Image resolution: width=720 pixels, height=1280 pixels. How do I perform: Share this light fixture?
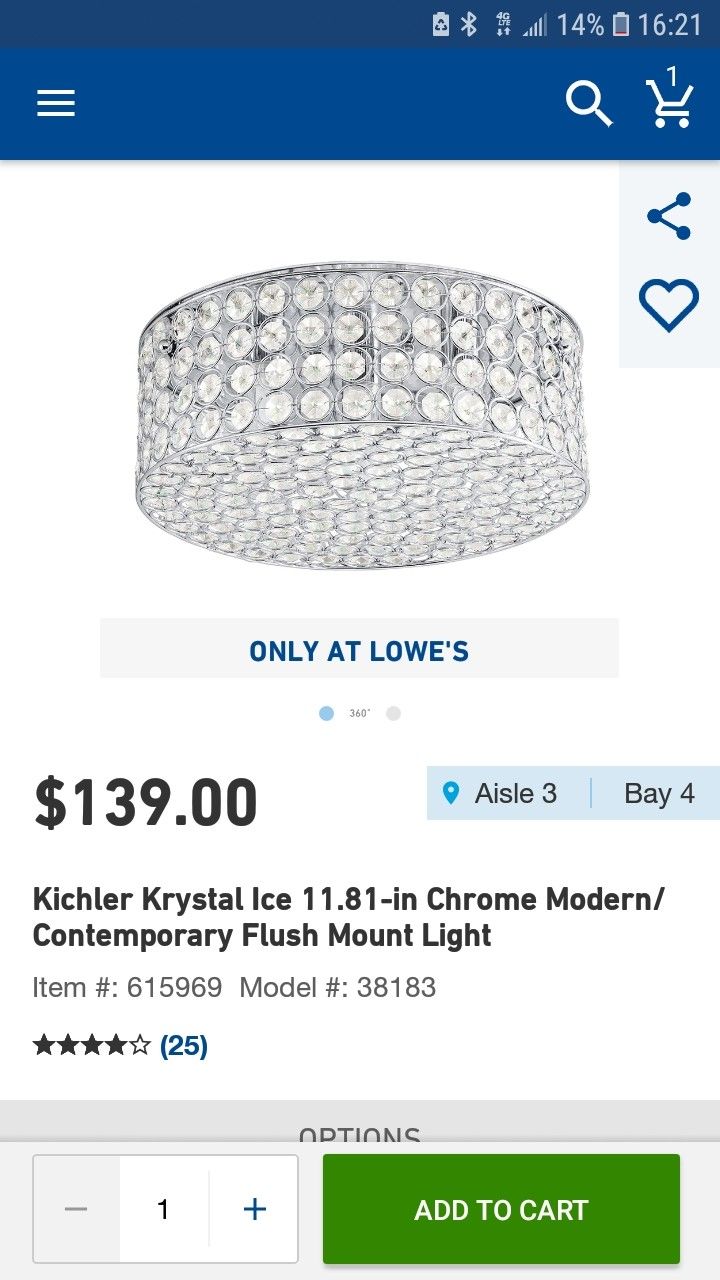pyautogui.click(x=667, y=216)
